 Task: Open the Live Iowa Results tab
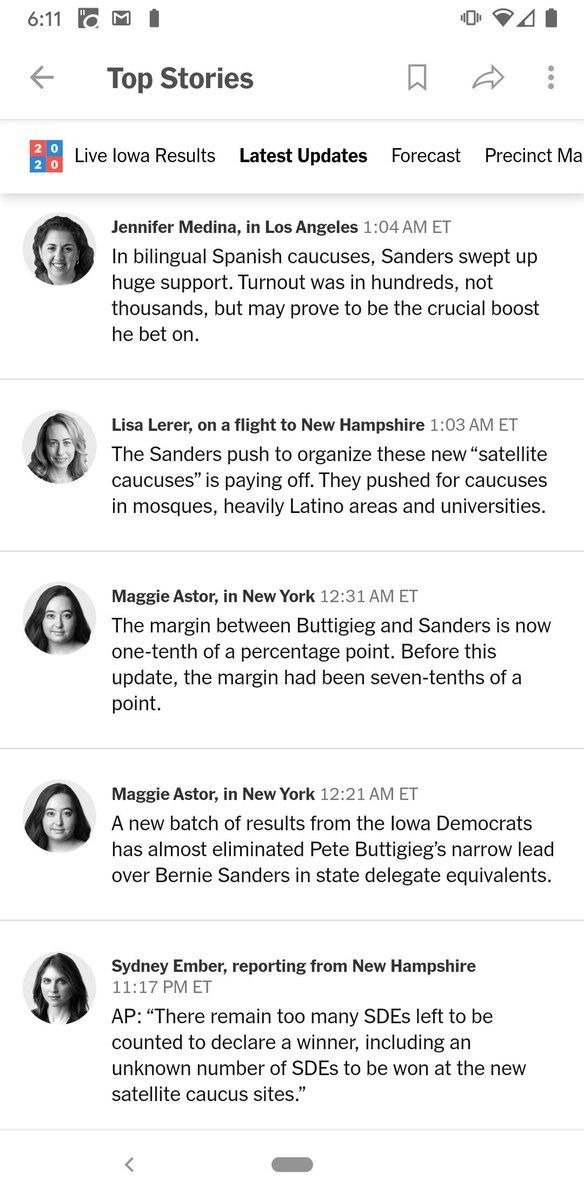point(145,156)
